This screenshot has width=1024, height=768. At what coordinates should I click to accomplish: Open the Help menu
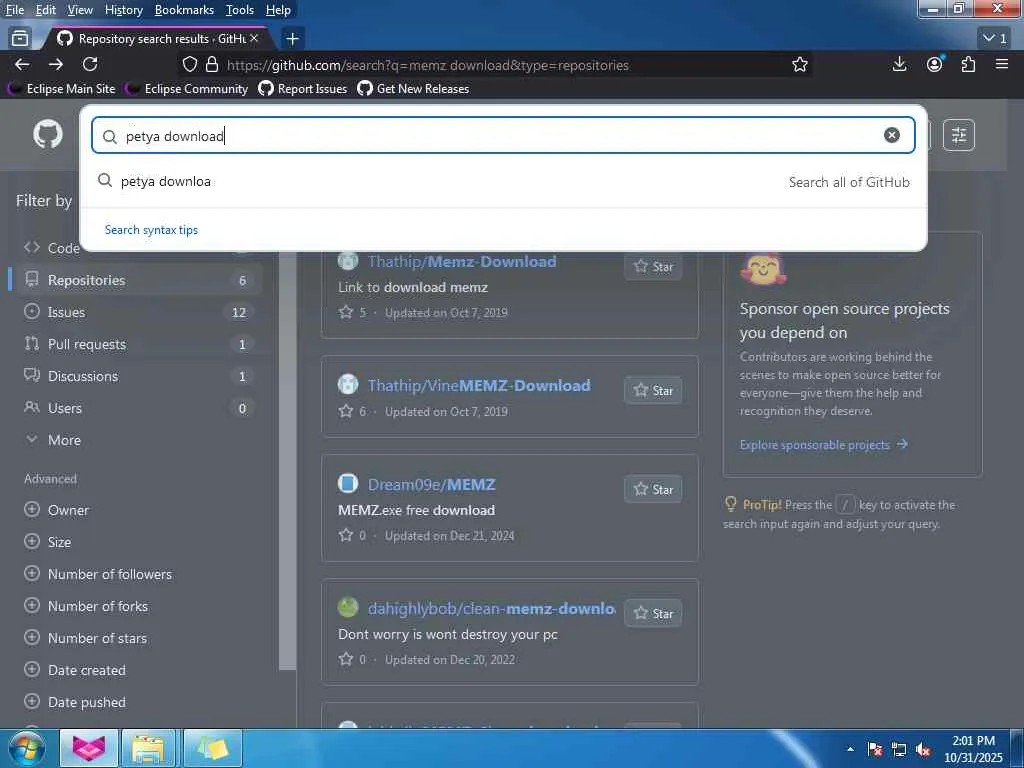[278, 10]
